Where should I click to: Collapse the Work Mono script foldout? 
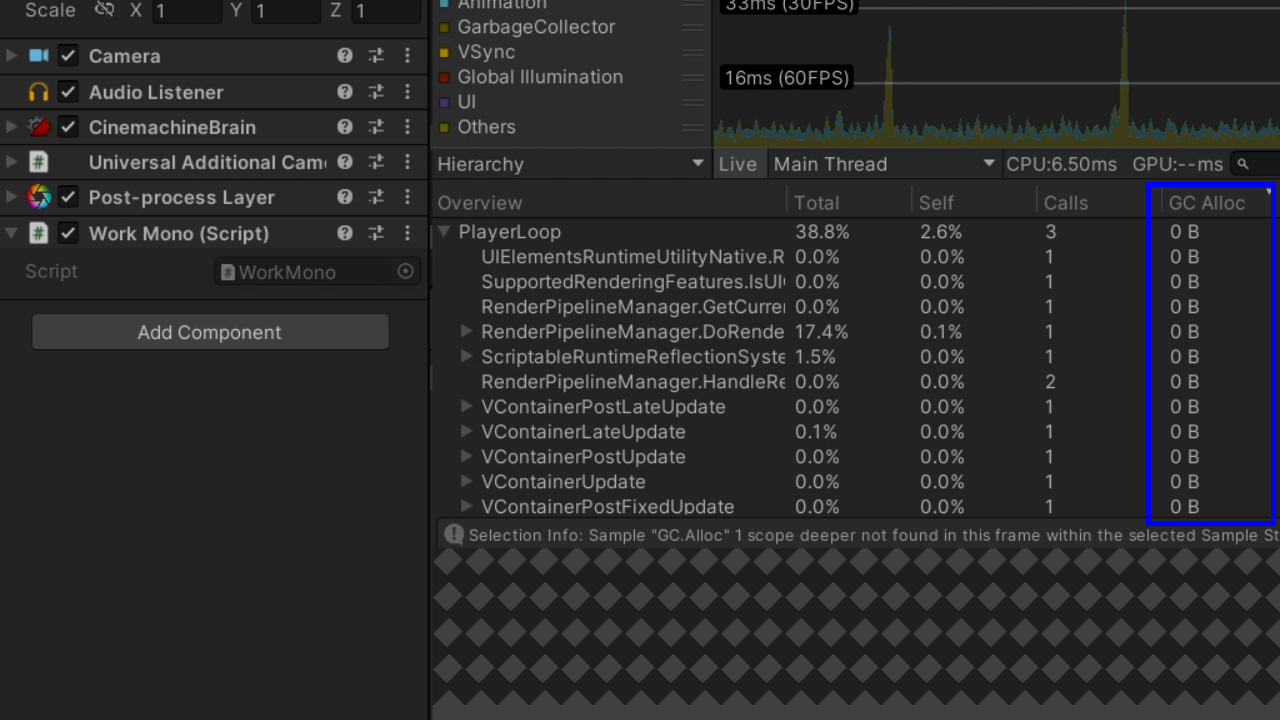[11, 233]
